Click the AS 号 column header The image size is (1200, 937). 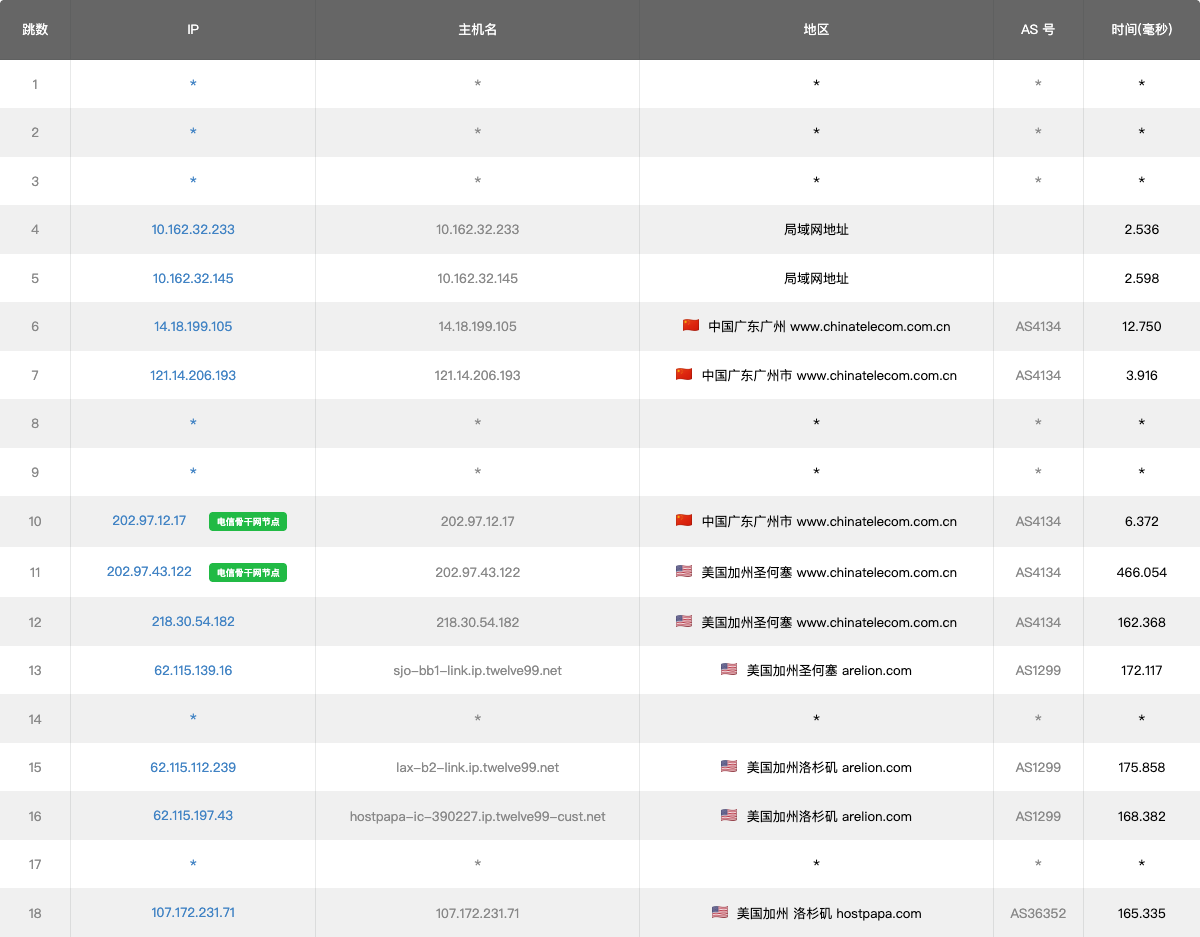pyautogui.click(x=1037, y=29)
